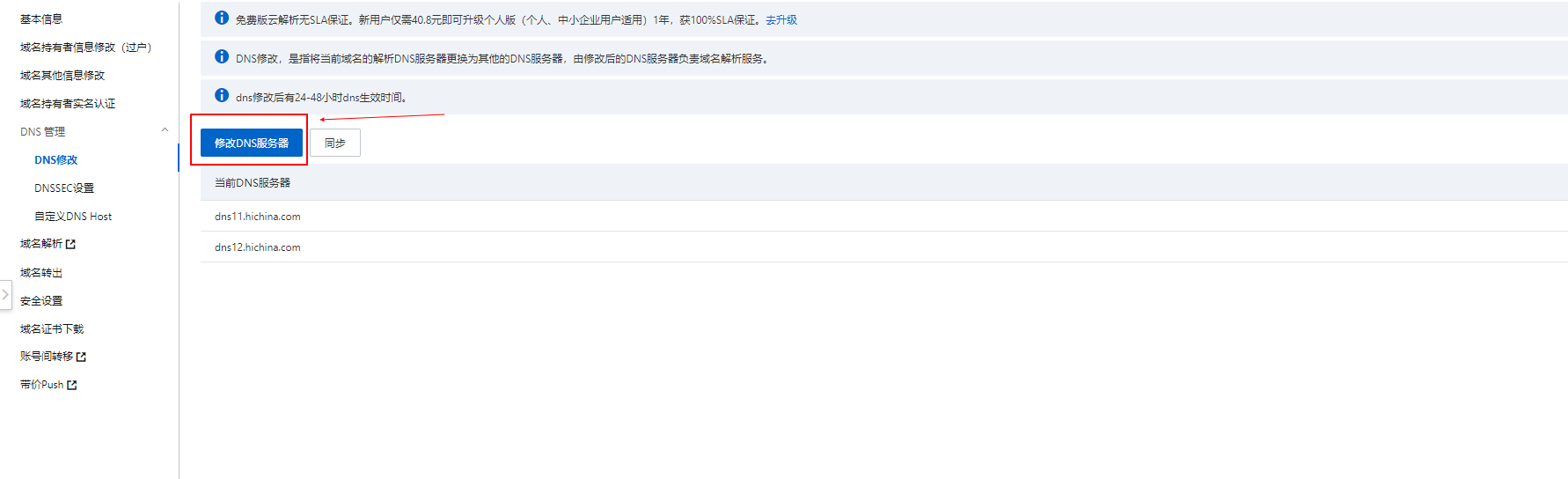This screenshot has width=1568, height=479.
Task: Click 修改DNS服务器 blue button
Action: 252,143
